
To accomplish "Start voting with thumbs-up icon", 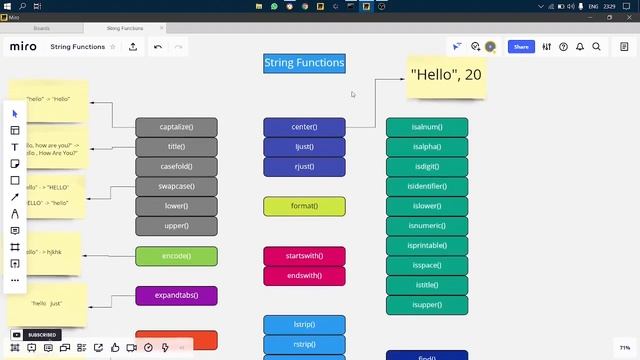I will tap(115, 348).
